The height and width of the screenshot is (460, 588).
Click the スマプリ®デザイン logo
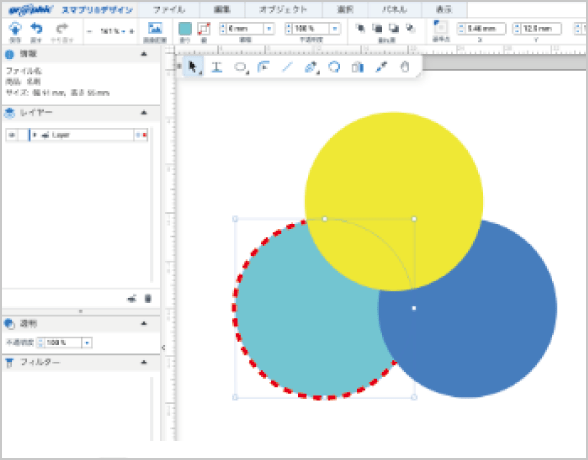97,10
